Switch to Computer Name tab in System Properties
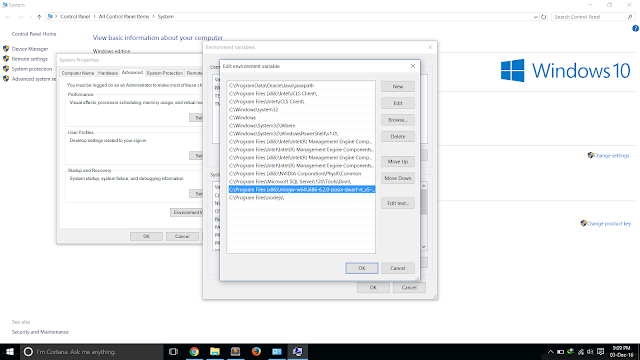 78,73
